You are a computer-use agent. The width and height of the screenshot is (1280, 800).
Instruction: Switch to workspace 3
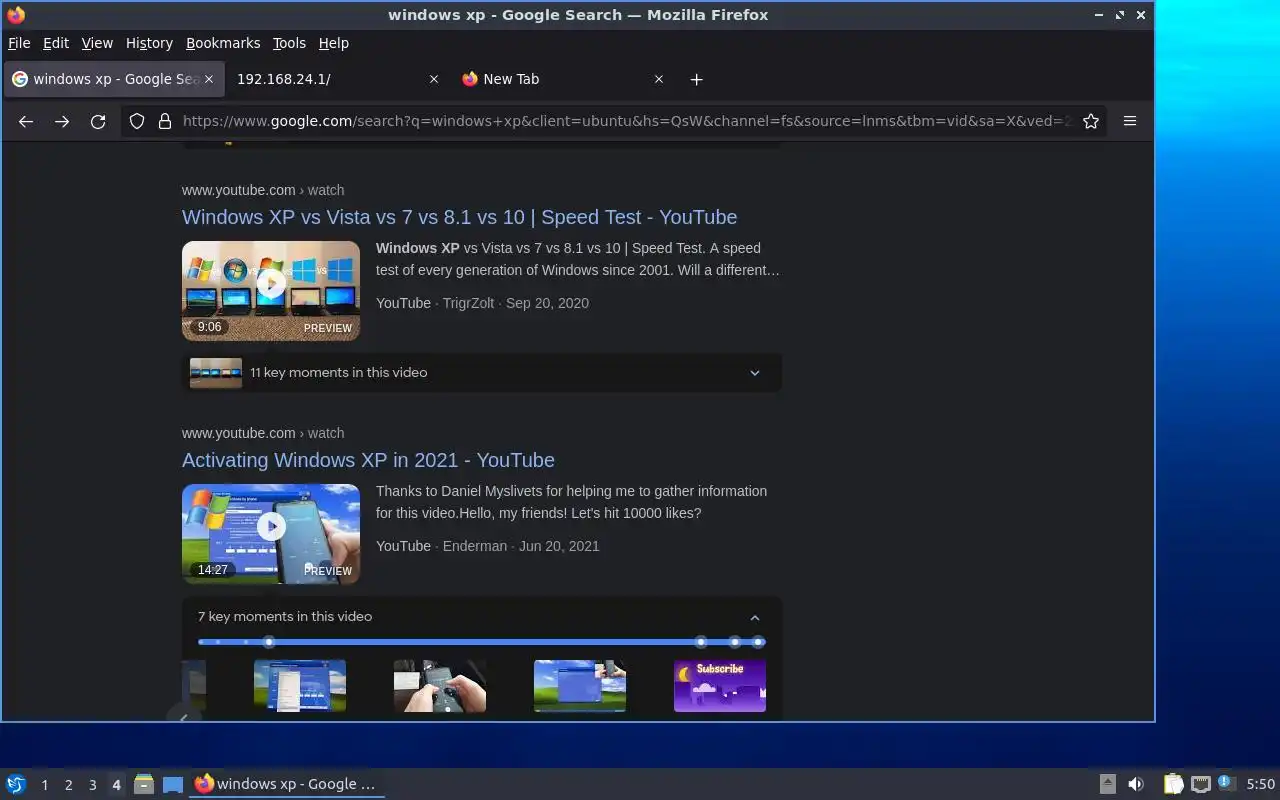pos(92,785)
